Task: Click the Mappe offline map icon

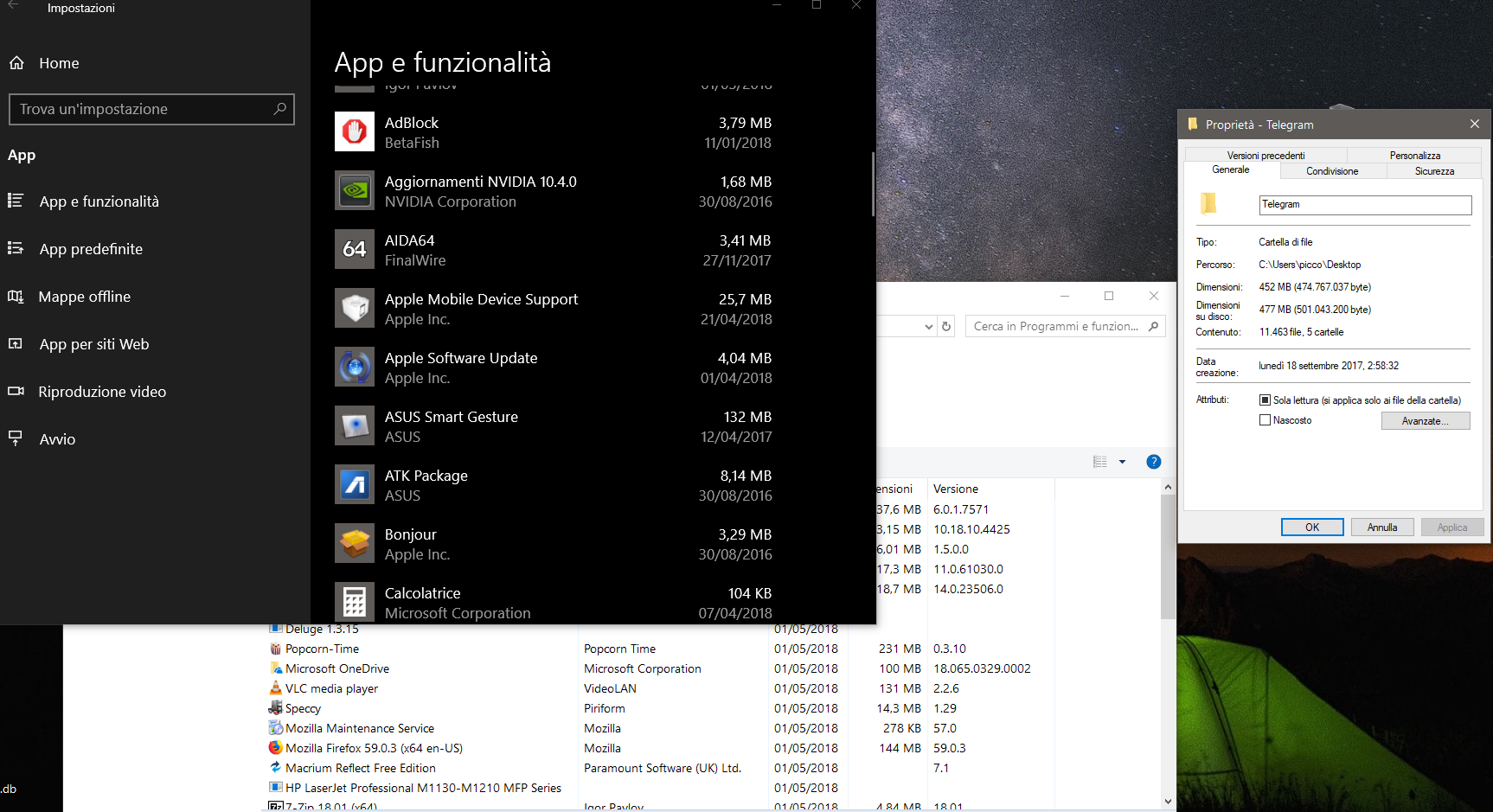Action: [x=16, y=297]
